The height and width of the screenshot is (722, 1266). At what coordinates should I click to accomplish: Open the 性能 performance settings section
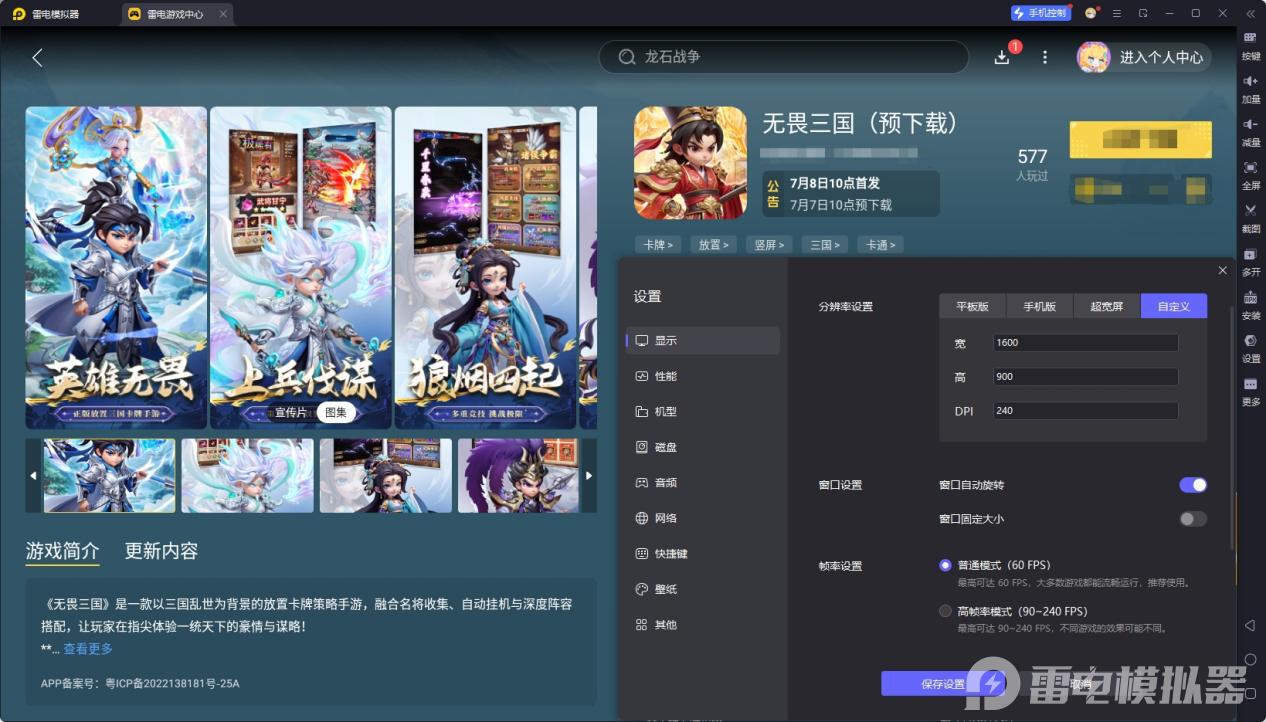[x=703, y=376]
